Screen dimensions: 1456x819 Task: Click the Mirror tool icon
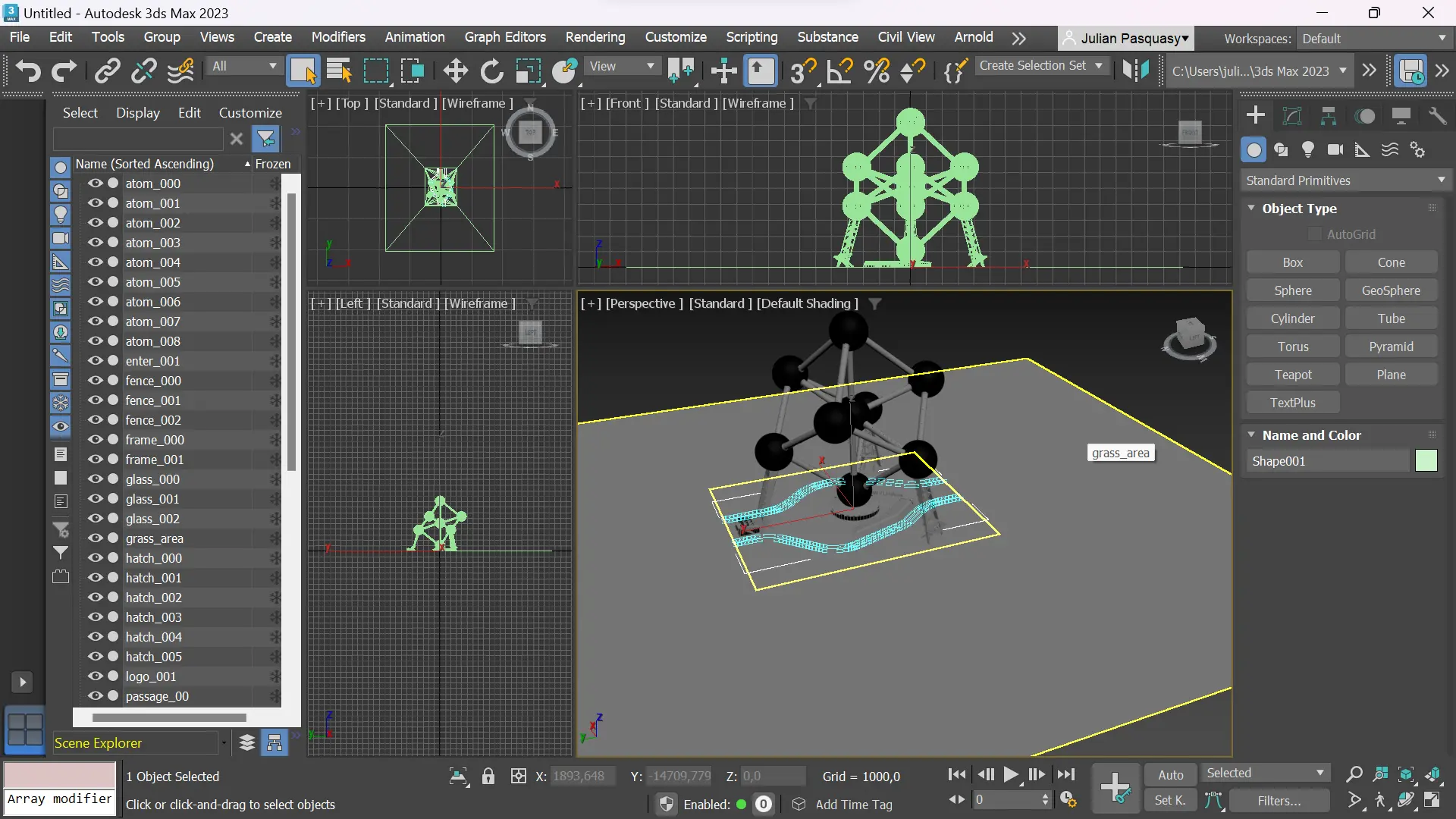coord(1135,71)
